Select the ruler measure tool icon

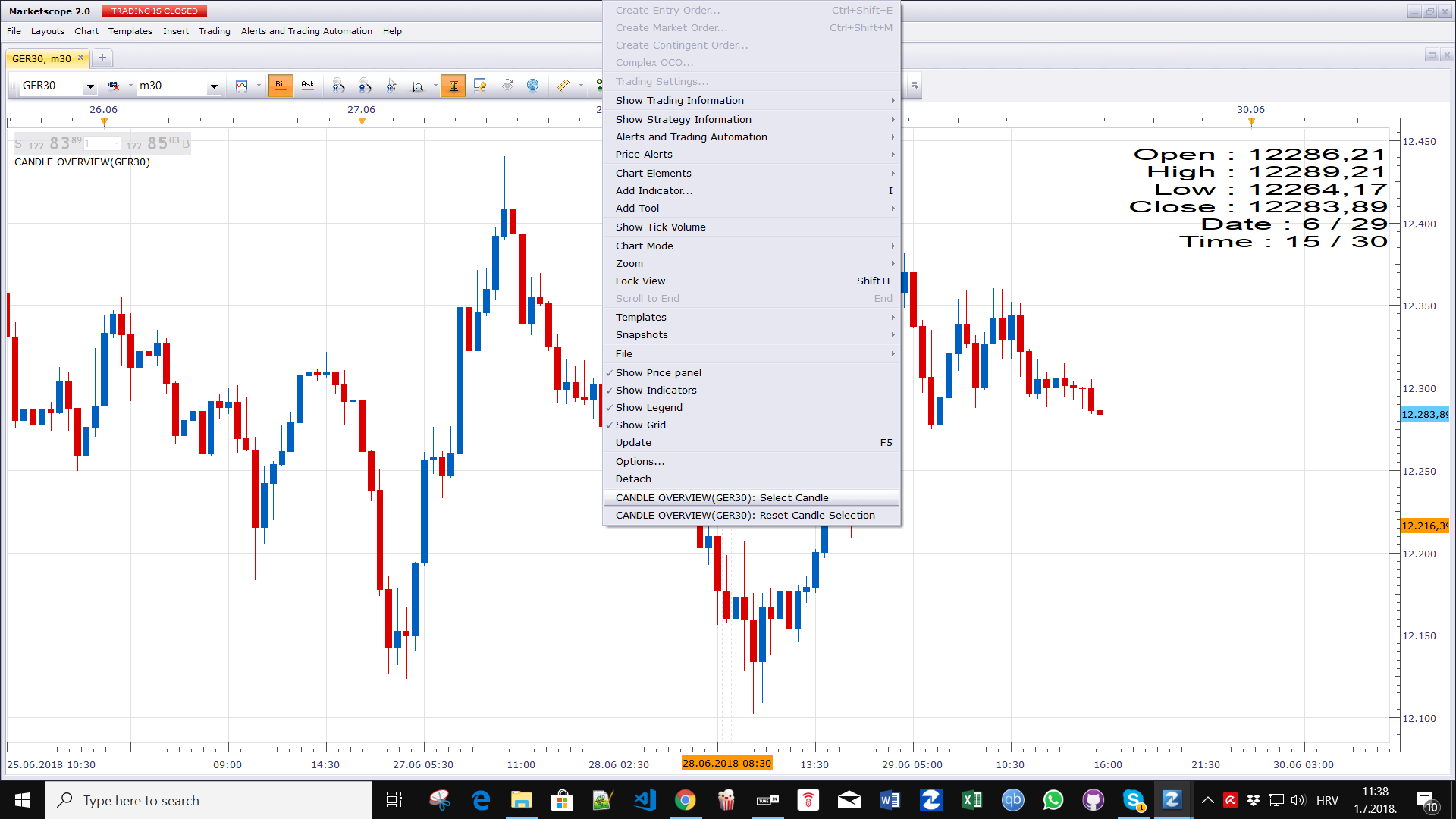click(563, 86)
